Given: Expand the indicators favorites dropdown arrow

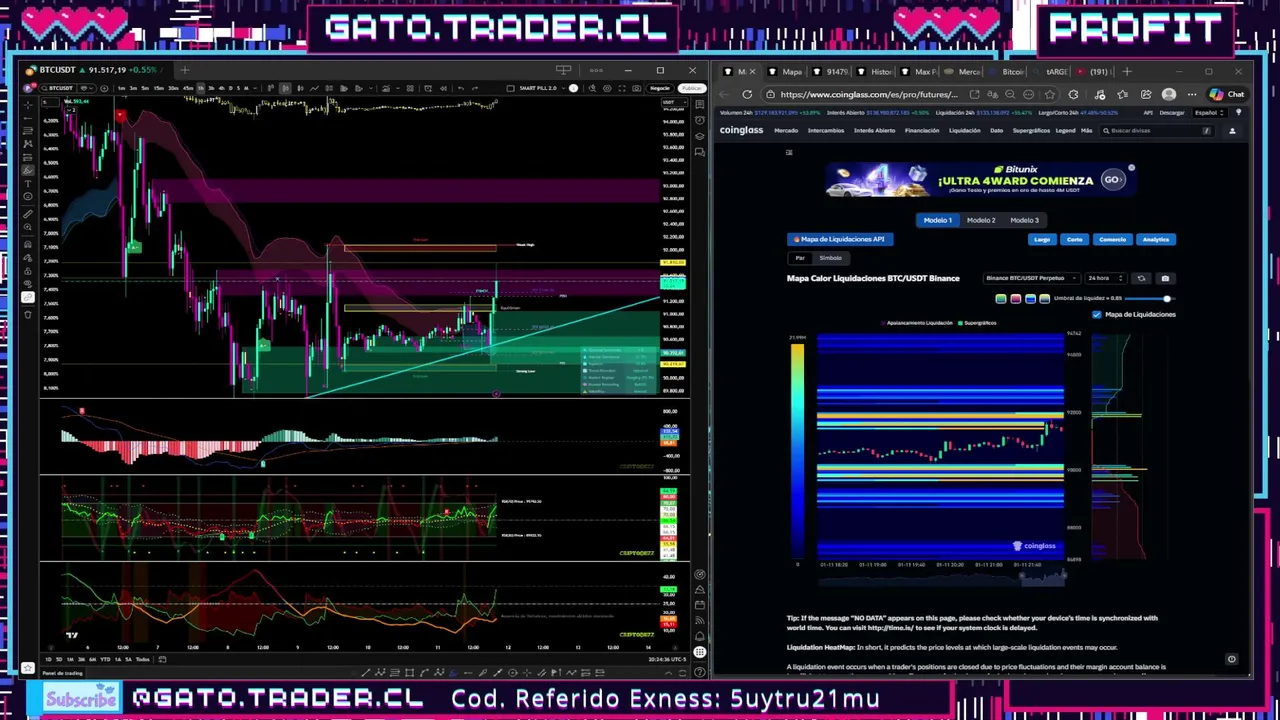Looking at the screenshot, I should [x=398, y=88].
